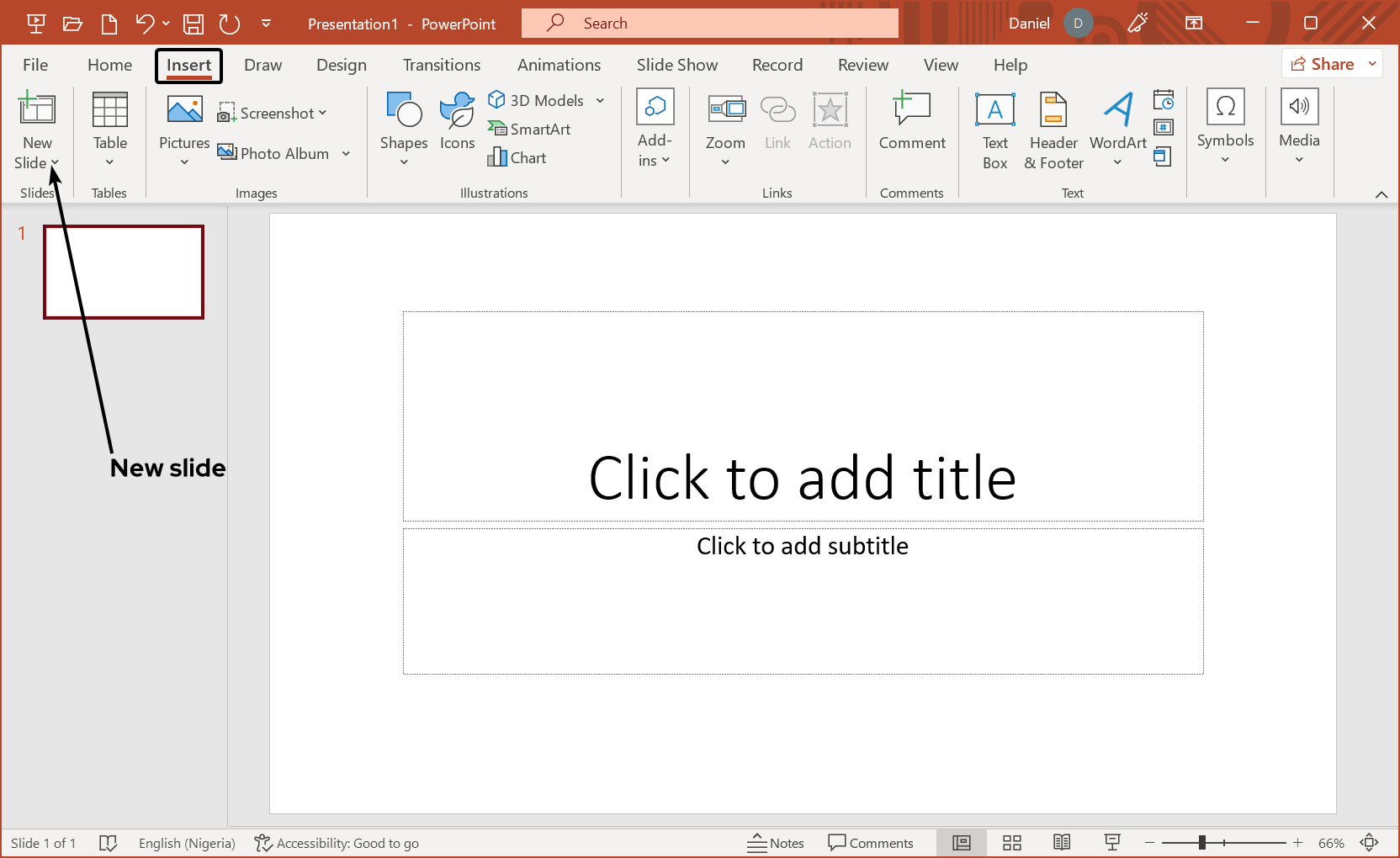1400x858 pixels.
Task: Insert SmartArt graphic
Action: [x=530, y=129]
